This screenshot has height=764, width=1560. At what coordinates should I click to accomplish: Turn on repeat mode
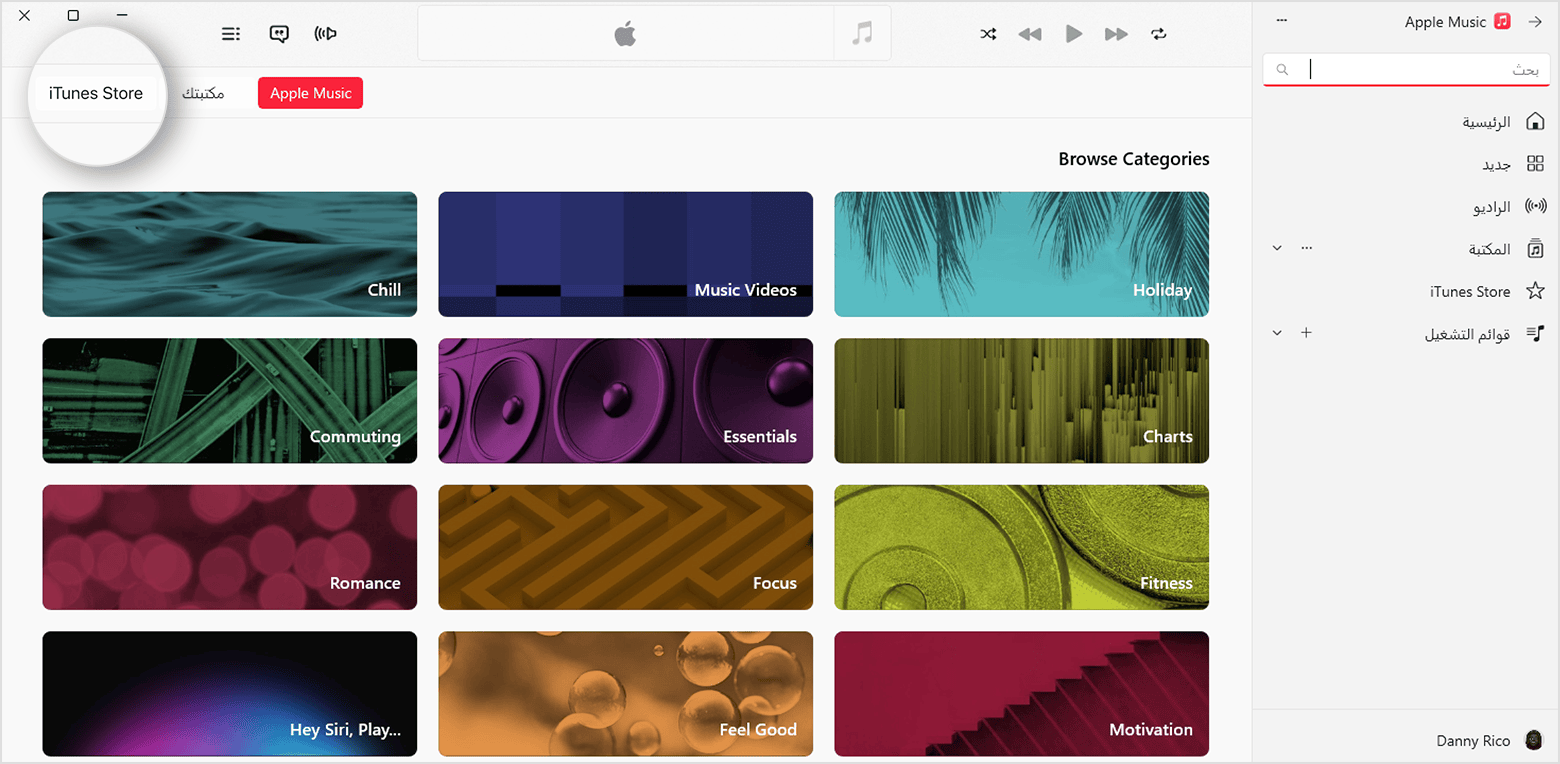(x=1159, y=33)
